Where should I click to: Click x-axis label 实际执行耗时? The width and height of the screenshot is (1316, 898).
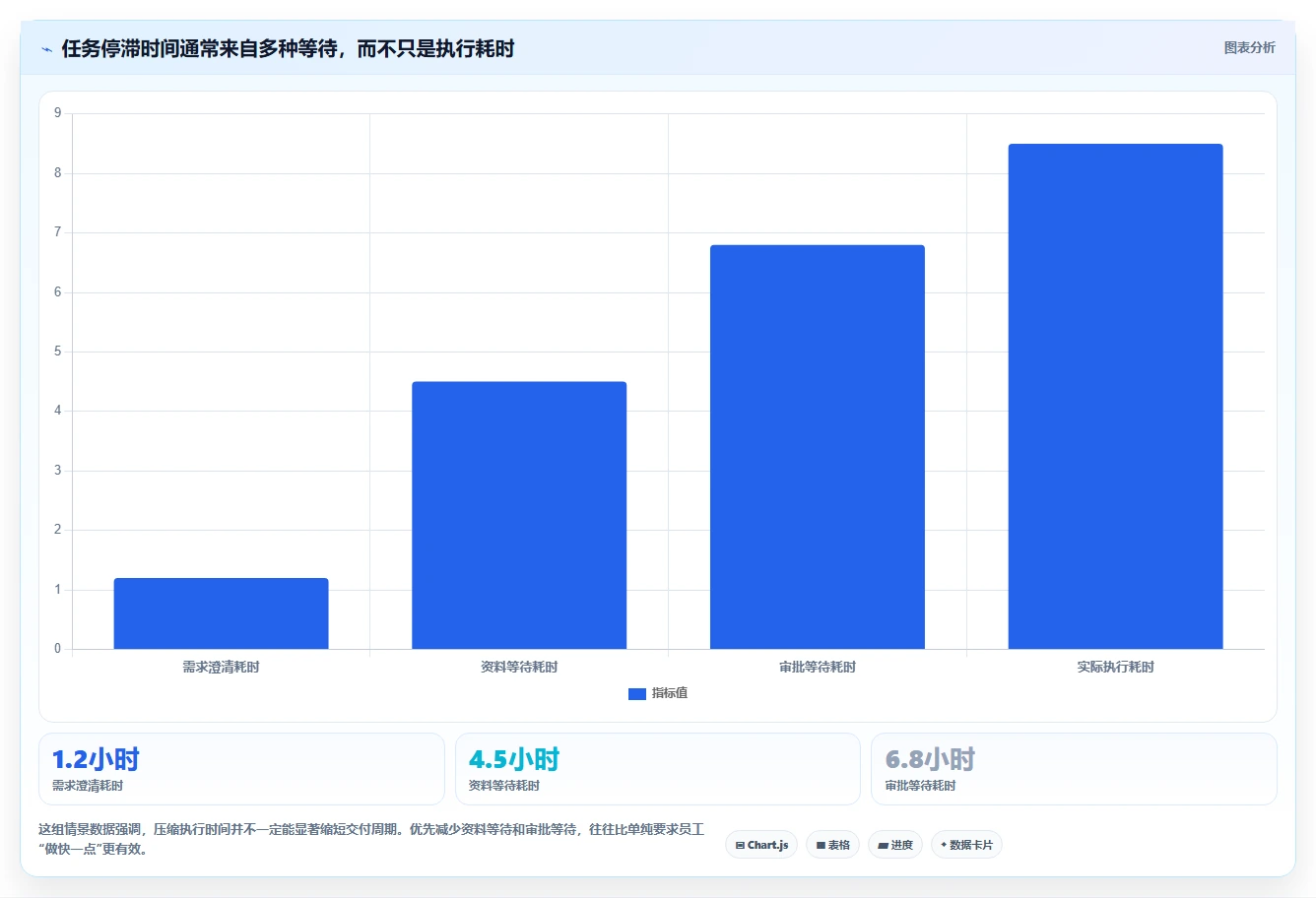(1115, 668)
